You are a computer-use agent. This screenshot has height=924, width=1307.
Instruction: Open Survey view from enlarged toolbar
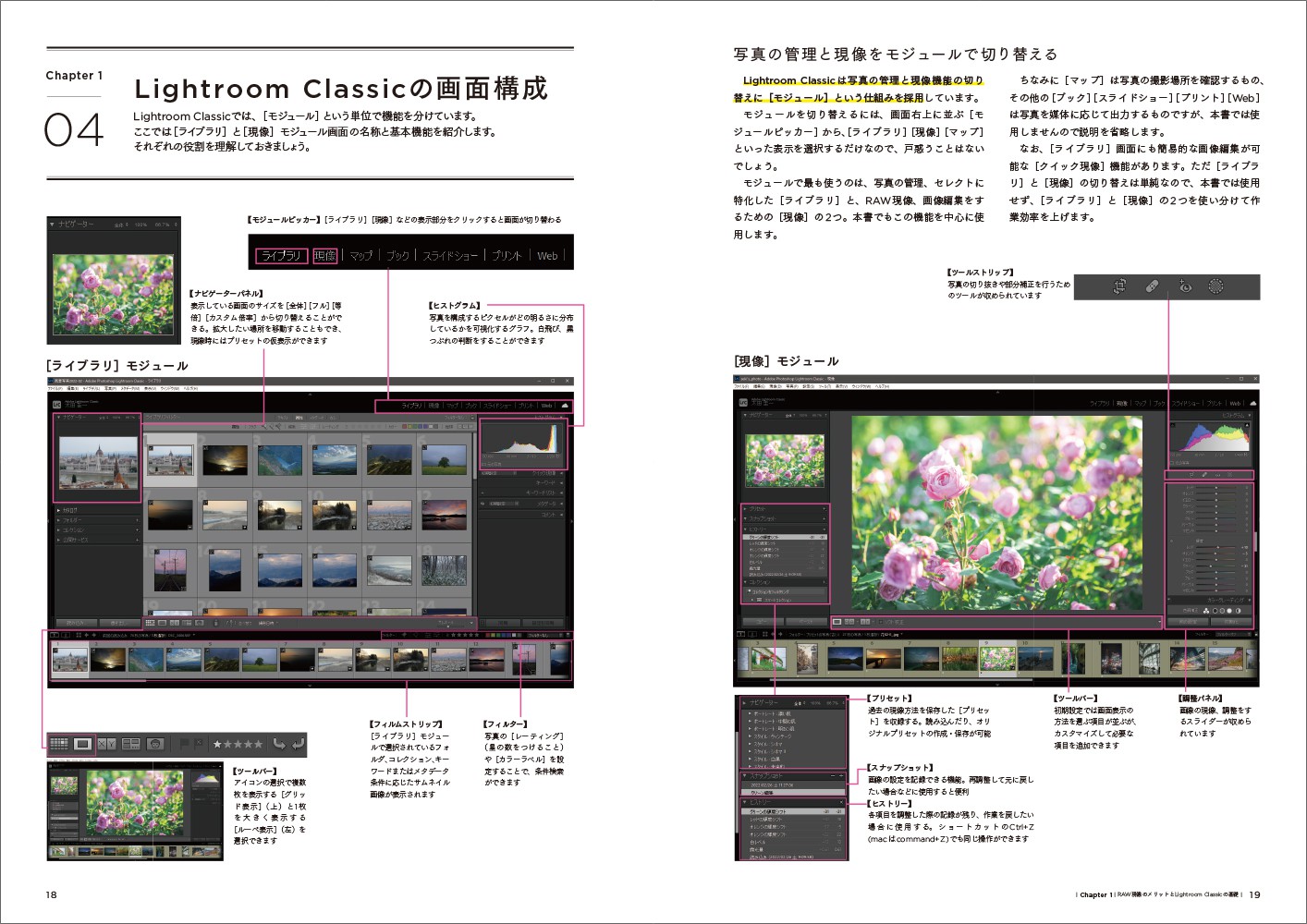tap(130, 744)
